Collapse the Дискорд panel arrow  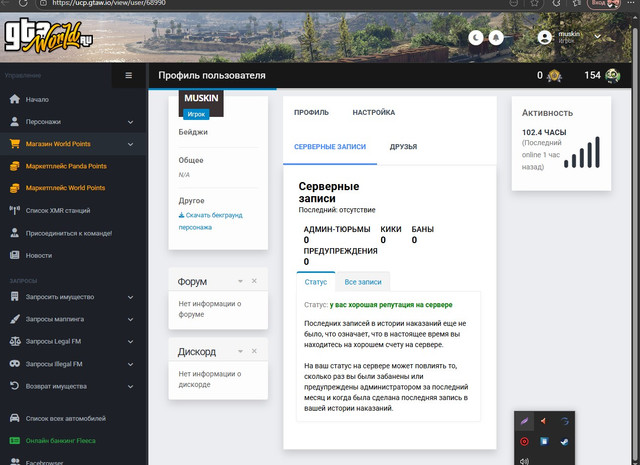coord(240,351)
